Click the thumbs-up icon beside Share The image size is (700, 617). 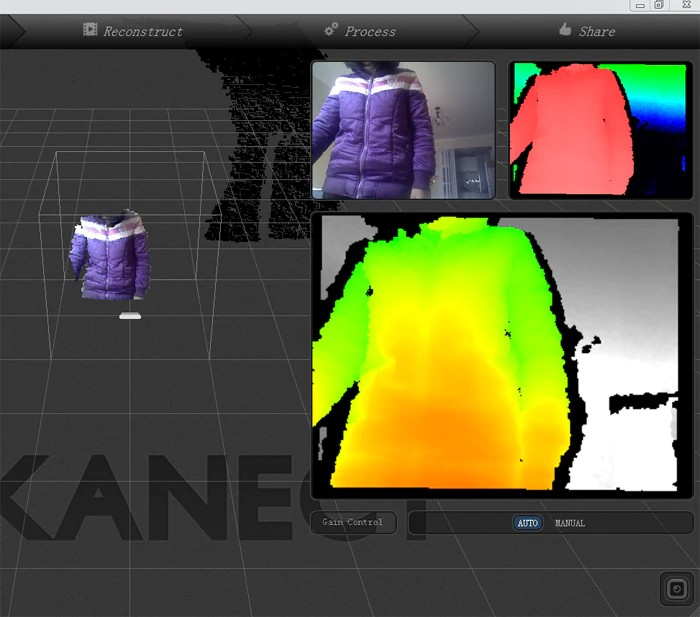click(x=565, y=30)
